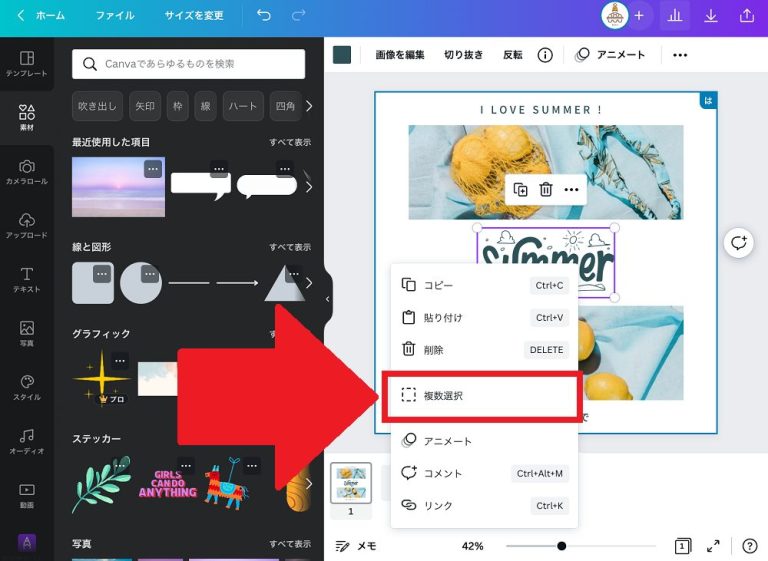Open three-dot more options in toolbar
The width and height of the screenshot is (768, 561).
tap(680, 55)
